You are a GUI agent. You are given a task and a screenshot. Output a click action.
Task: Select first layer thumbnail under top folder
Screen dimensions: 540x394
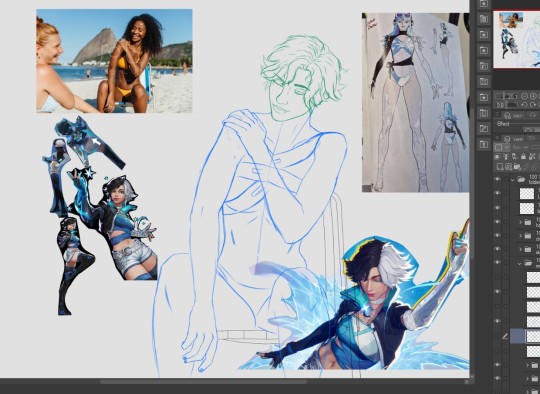coord(527,193)
